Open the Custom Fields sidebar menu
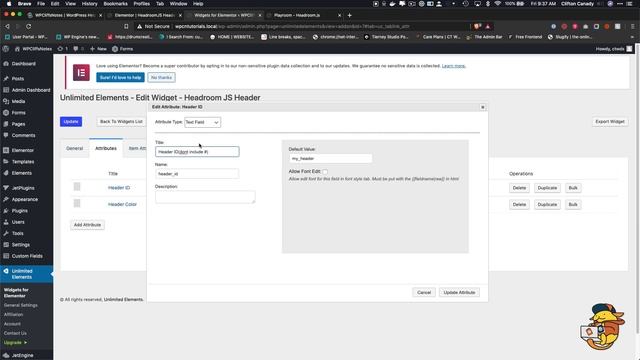 (x=27, y=256)
